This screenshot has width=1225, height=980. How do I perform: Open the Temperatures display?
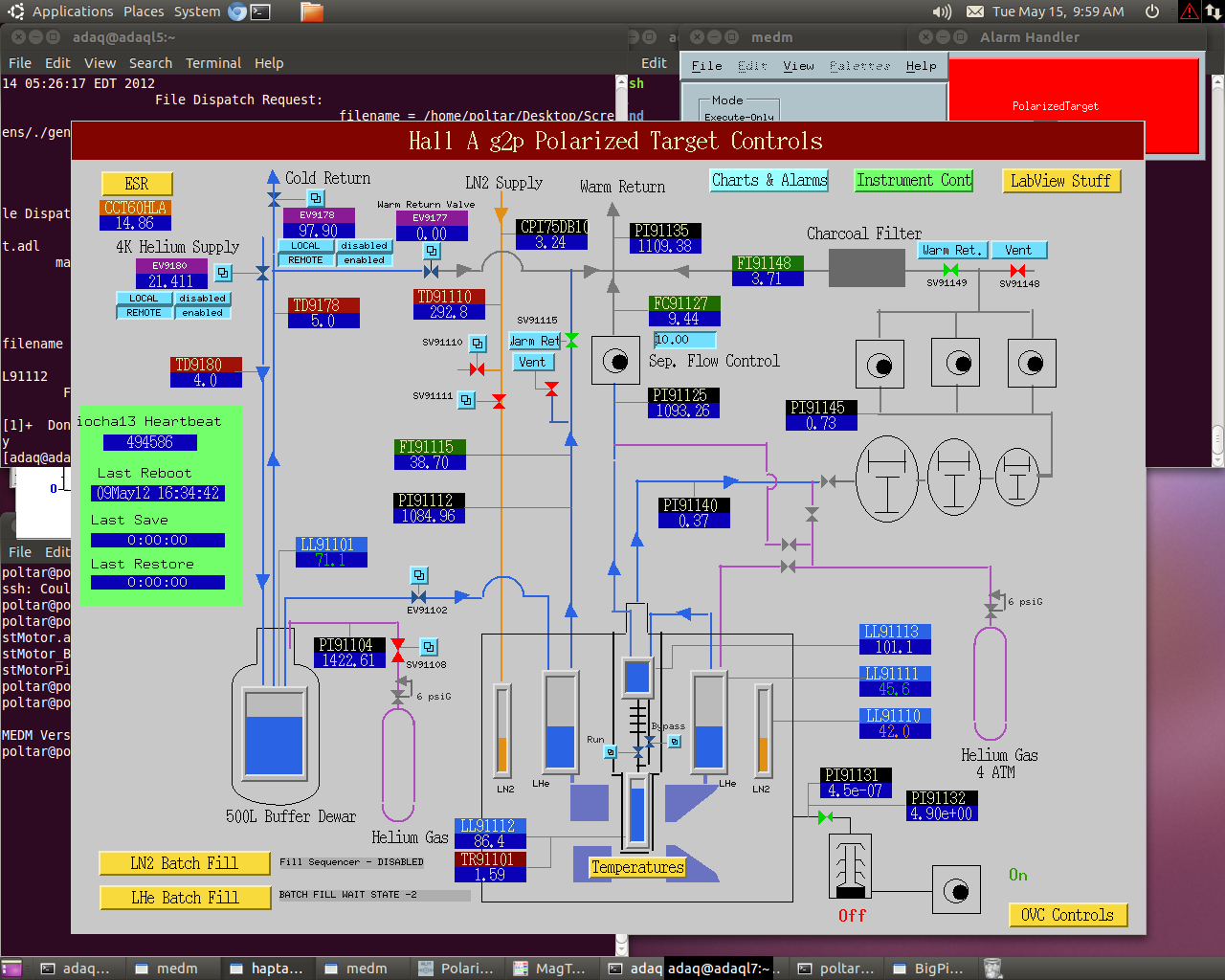point(637,867)
